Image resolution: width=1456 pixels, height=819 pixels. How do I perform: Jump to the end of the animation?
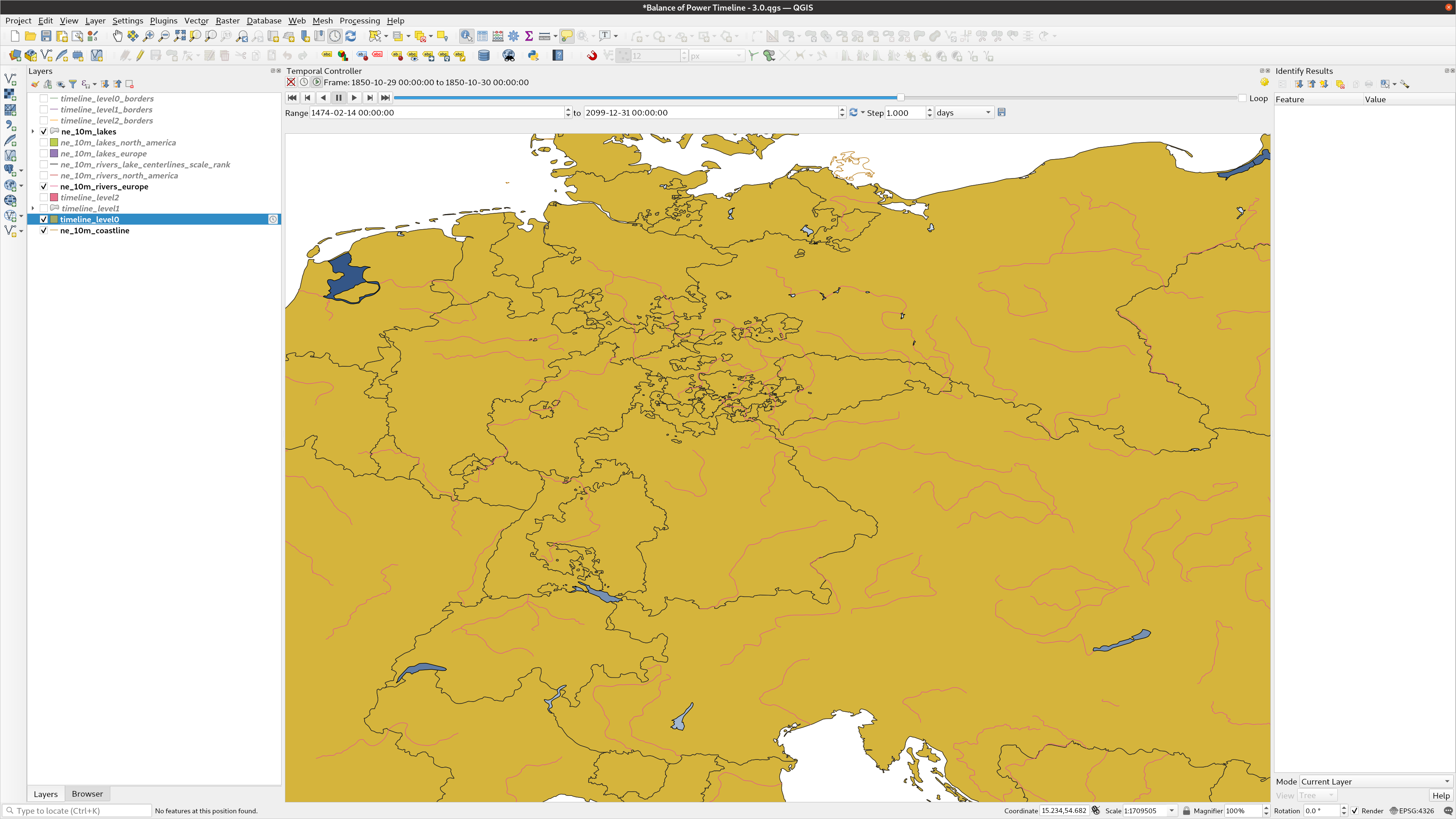point(385,98)
